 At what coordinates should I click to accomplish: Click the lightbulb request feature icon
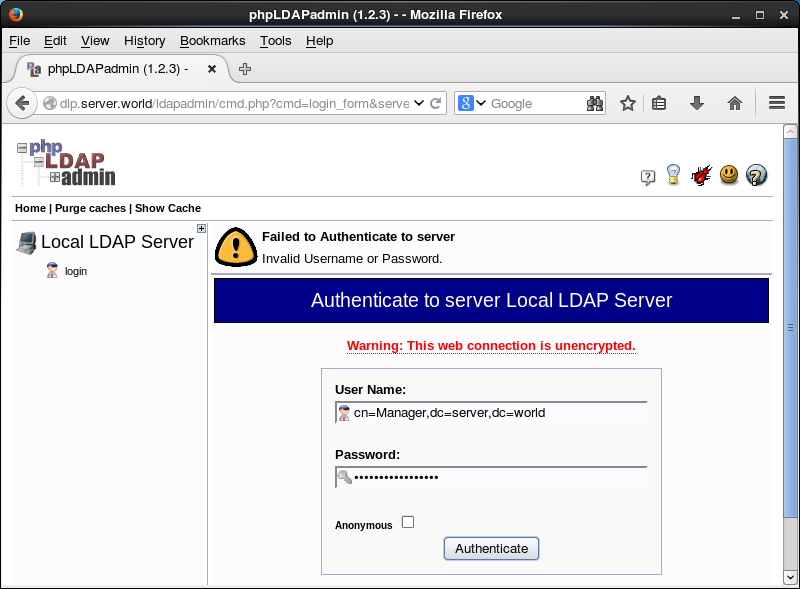click(x=674, y=175)
